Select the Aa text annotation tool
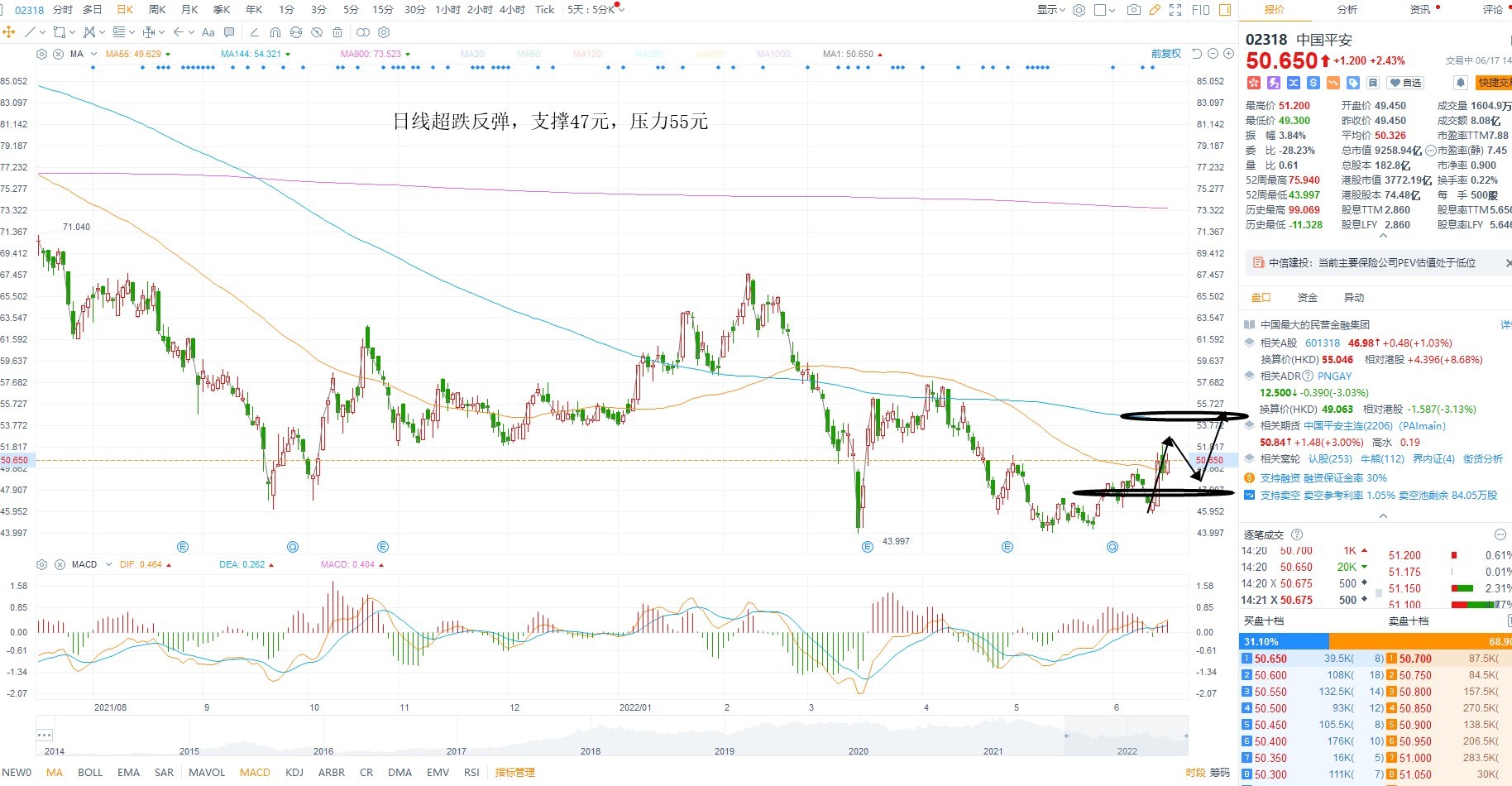Screen dimensions: 1512x786 coord(208,32)
